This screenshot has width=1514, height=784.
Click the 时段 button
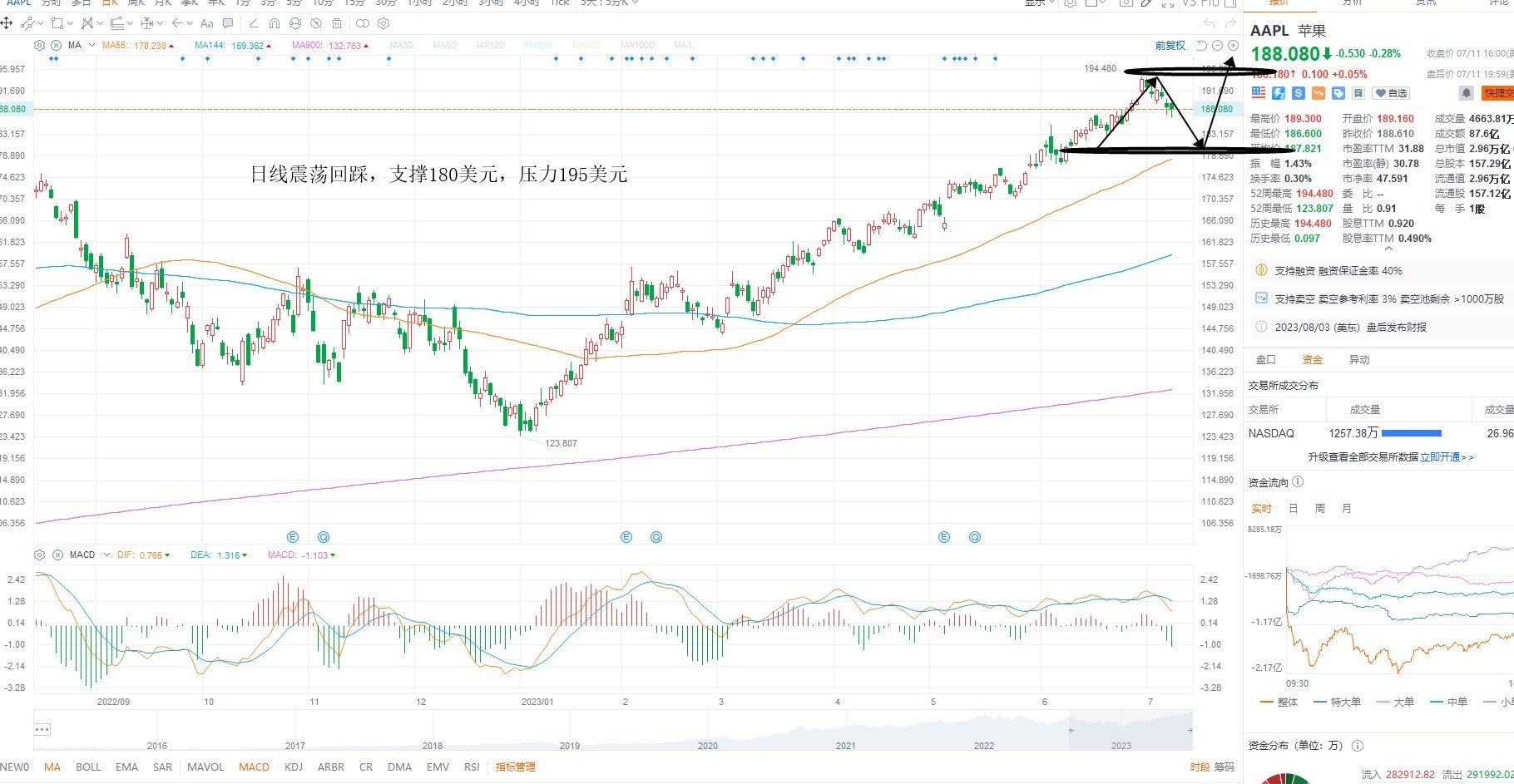(x=1200, y=767)
